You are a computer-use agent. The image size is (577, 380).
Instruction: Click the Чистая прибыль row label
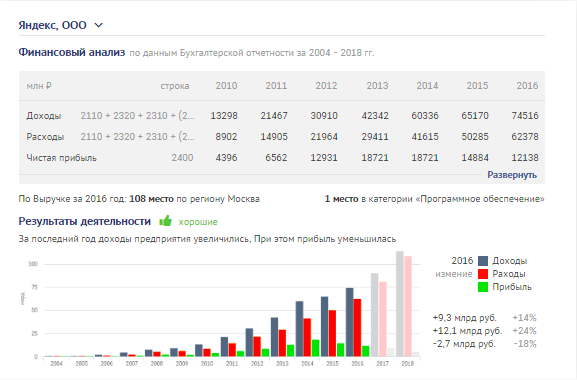click(x=61, y=158)
